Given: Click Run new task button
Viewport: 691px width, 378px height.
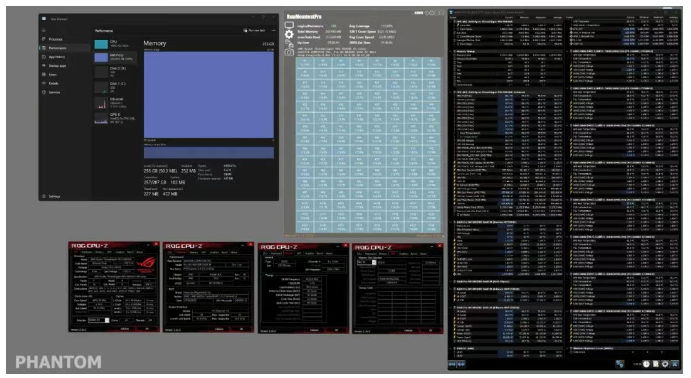Looking at the screenshot, I should pos(254,30).
